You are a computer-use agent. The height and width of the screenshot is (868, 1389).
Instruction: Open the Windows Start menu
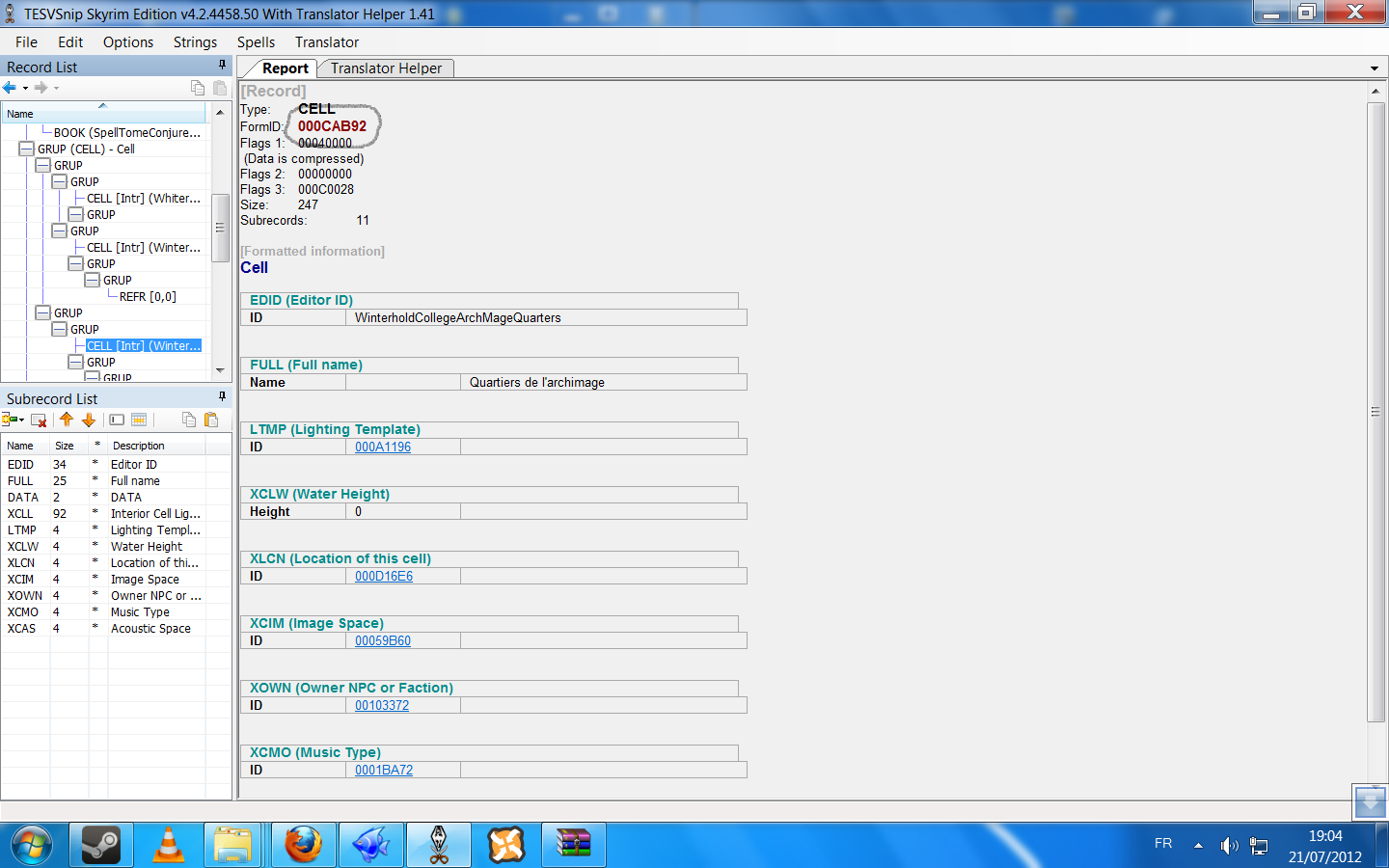pyautogui.click(x=32, y=846)
